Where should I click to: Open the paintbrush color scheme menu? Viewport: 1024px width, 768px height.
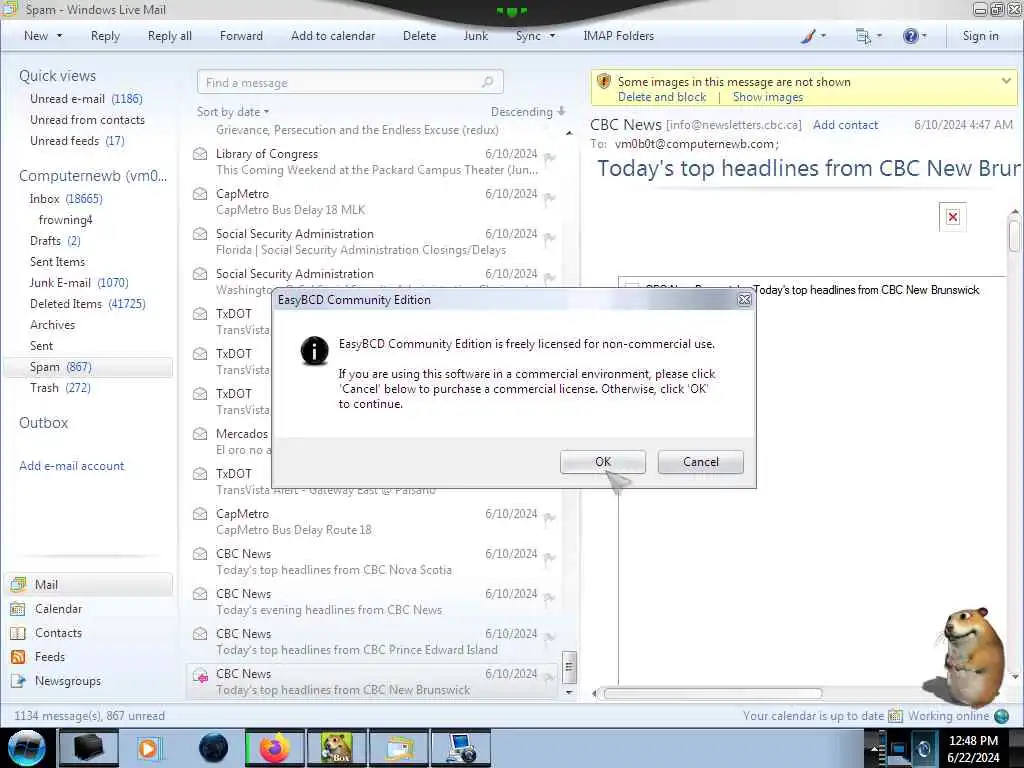(x=813, y=36)
